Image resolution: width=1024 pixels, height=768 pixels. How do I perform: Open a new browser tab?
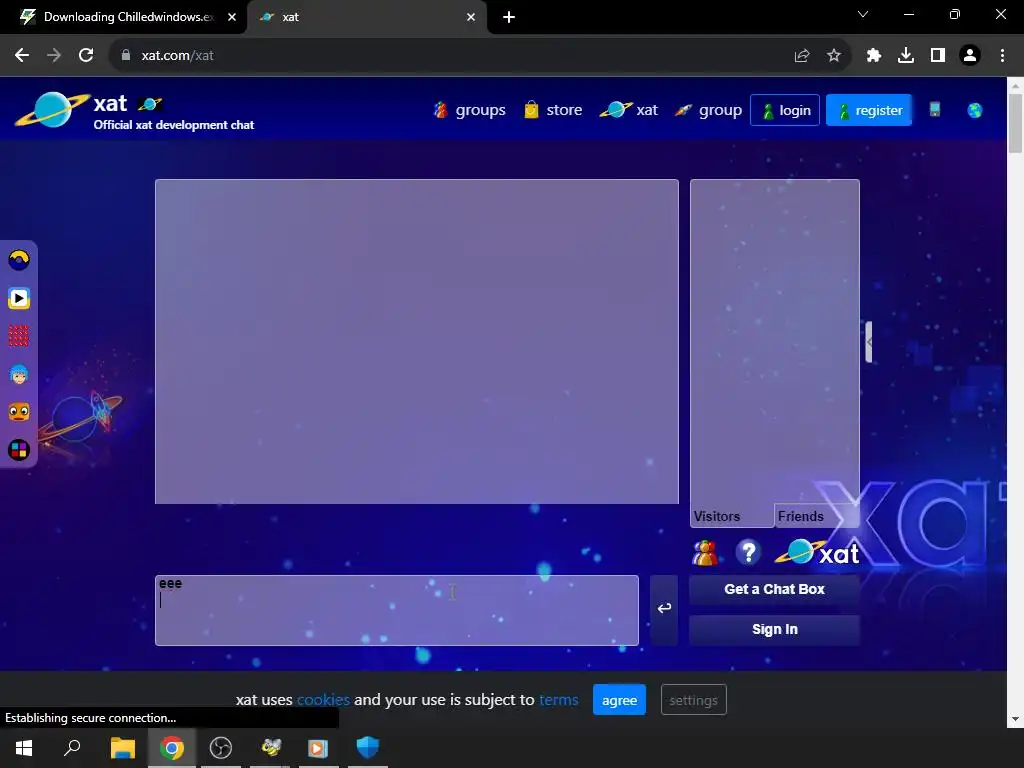[x=509, y=17]
